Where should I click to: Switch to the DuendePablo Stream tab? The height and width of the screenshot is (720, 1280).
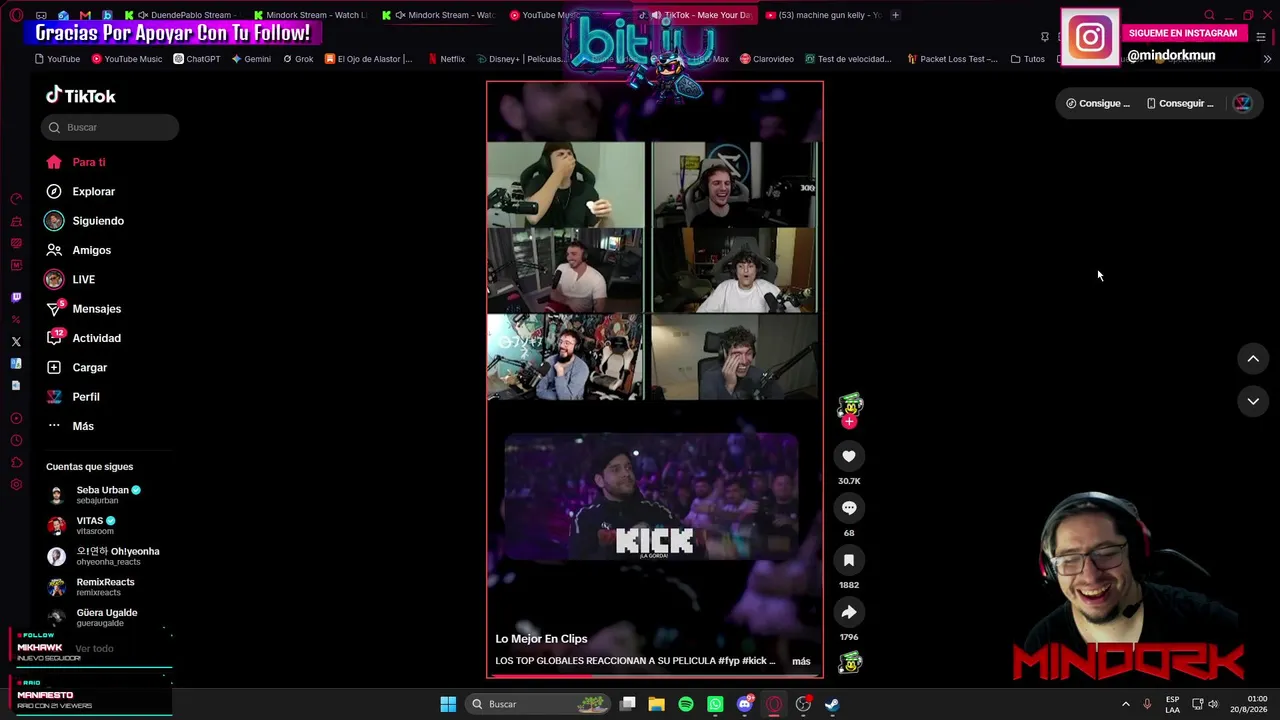tap(185, 15)
